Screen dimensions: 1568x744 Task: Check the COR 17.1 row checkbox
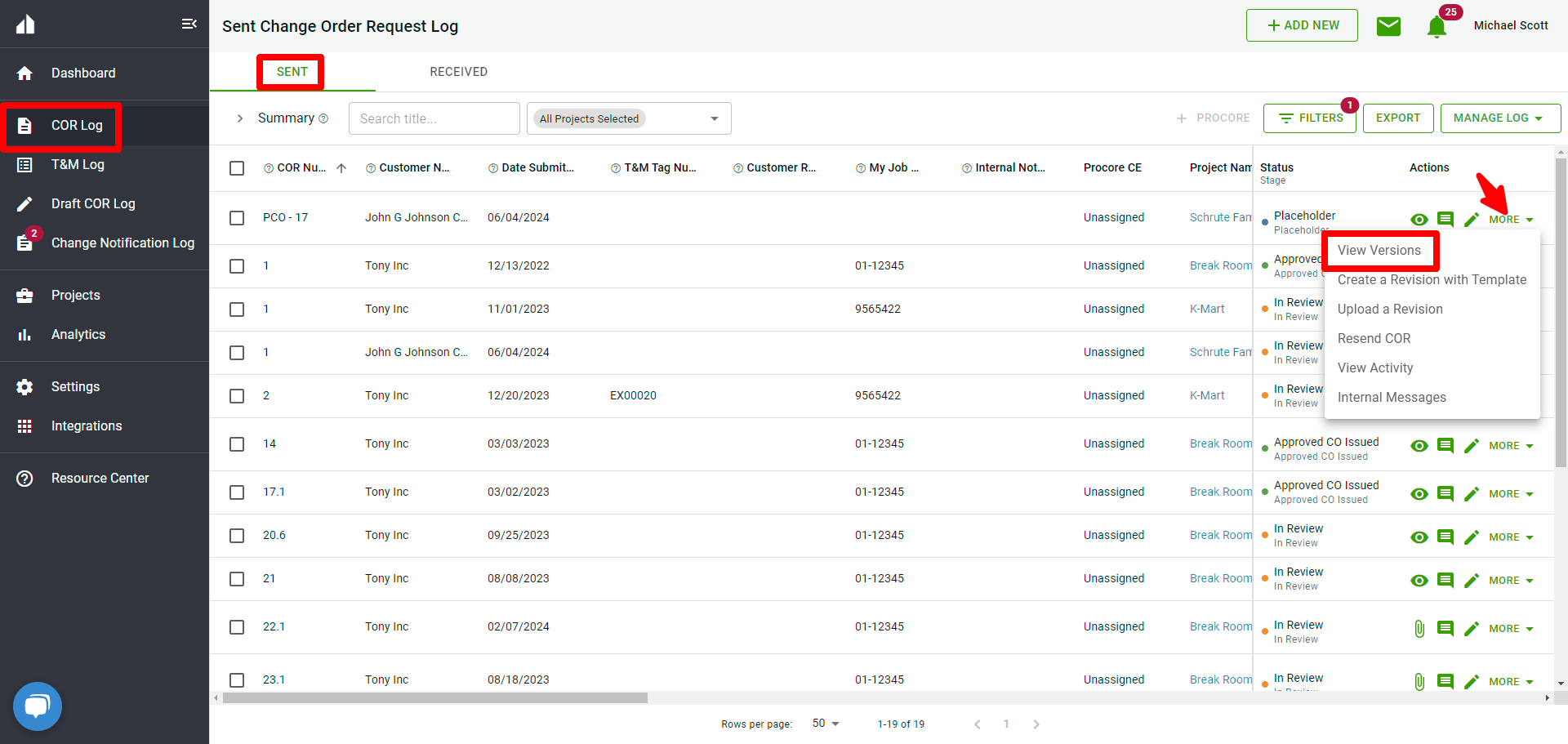point(237,492)
